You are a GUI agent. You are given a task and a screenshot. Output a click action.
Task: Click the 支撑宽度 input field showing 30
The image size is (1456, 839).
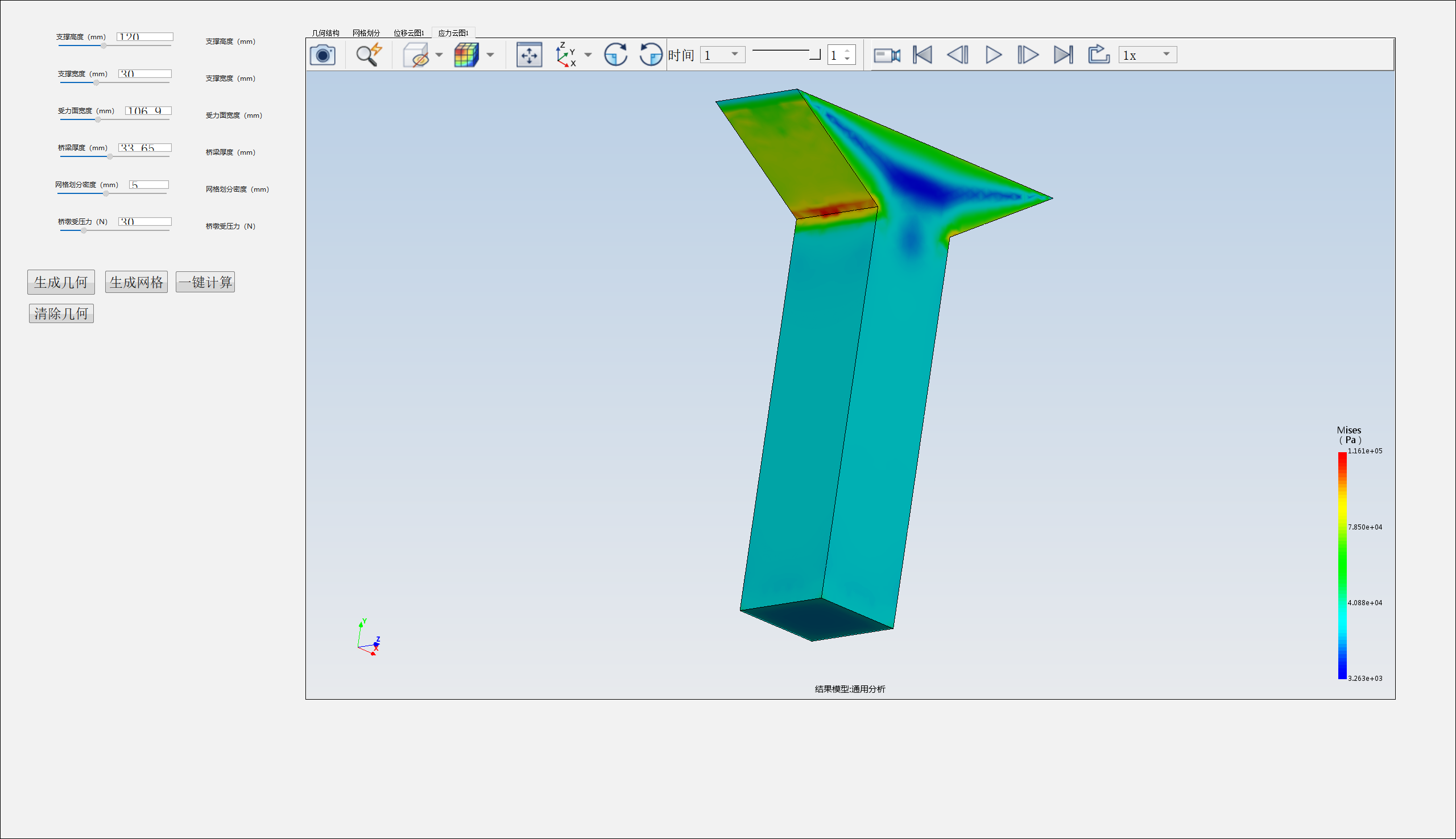click(x=144, y=73)
